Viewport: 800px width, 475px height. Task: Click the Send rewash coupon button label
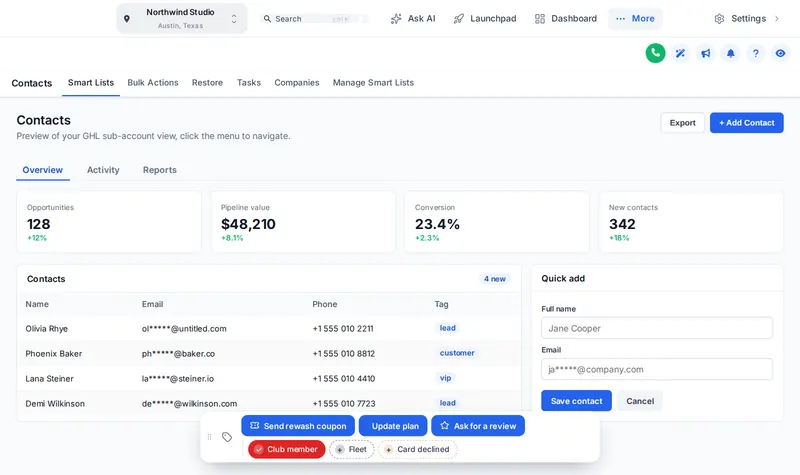pos(305,426)
